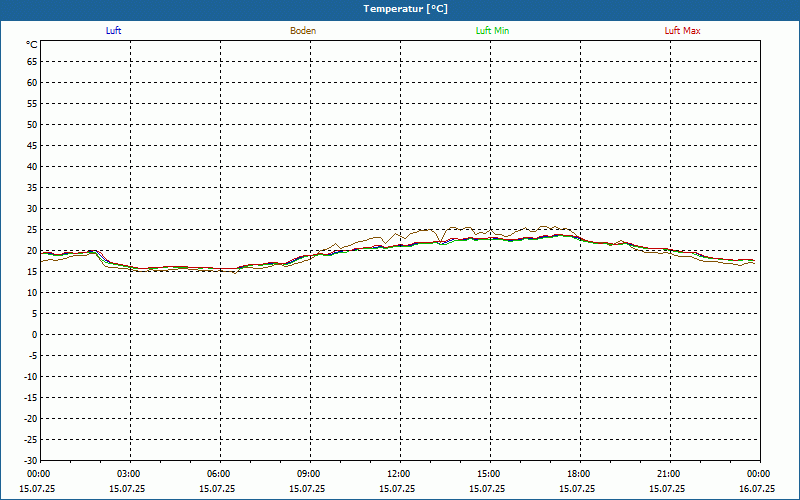Click the red Luft Max legend label
800x500 pixels.
point(682,31)
